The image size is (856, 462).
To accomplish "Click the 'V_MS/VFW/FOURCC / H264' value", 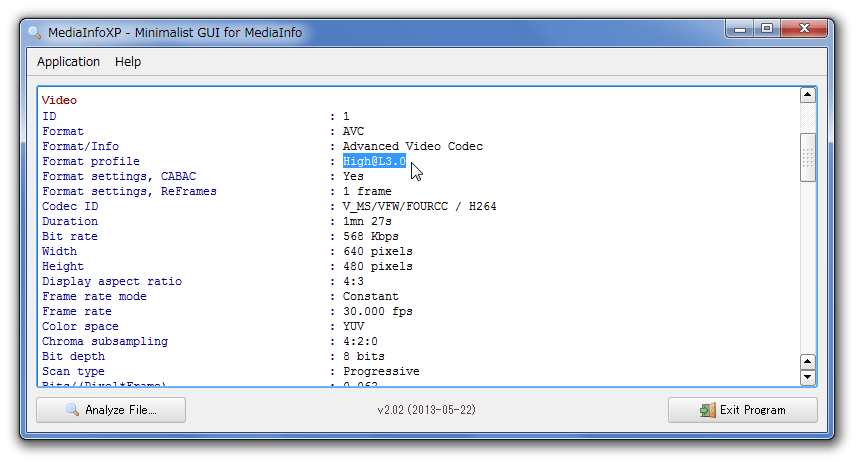I will (x=419, y=206).
